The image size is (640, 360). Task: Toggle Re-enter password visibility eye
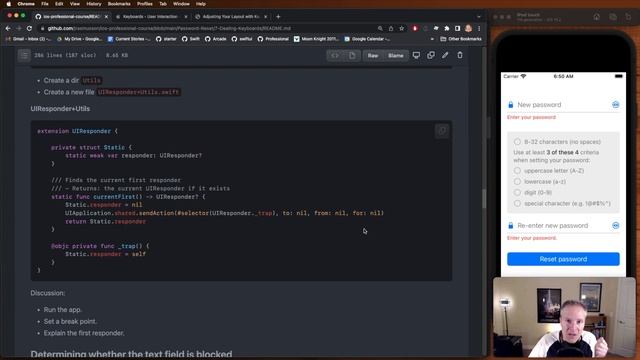coord(616,226)
